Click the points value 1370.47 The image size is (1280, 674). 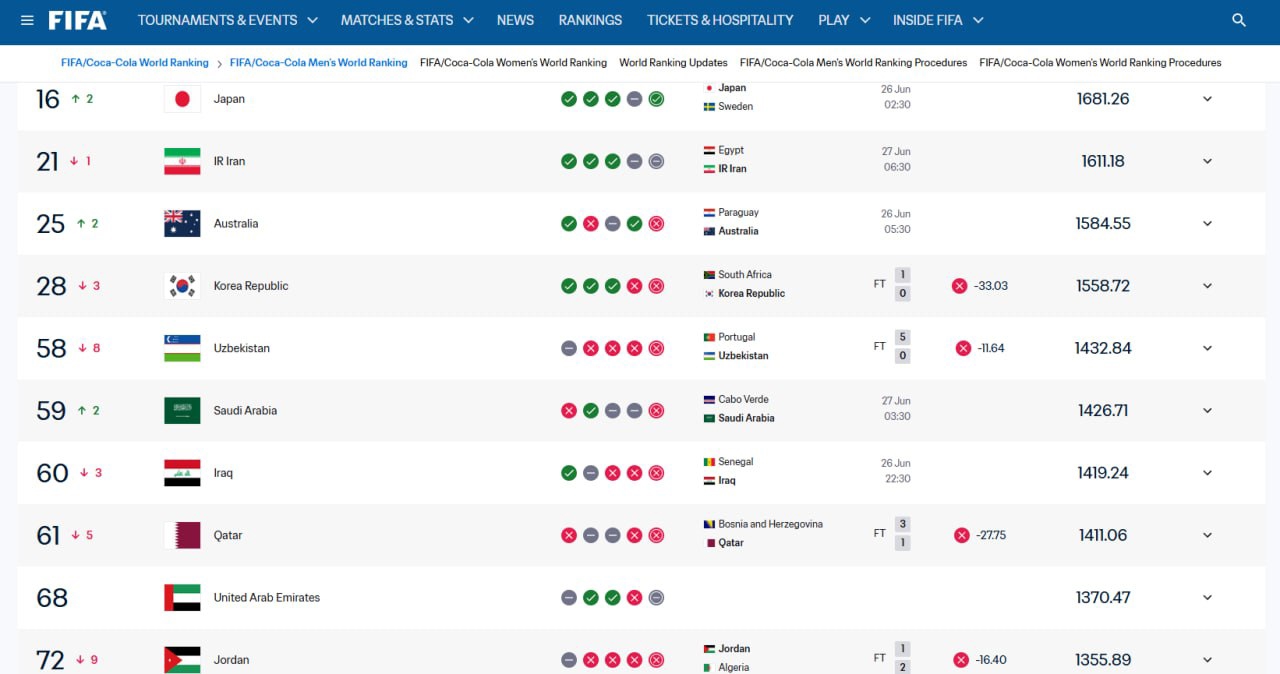[x=1103, y=598]
